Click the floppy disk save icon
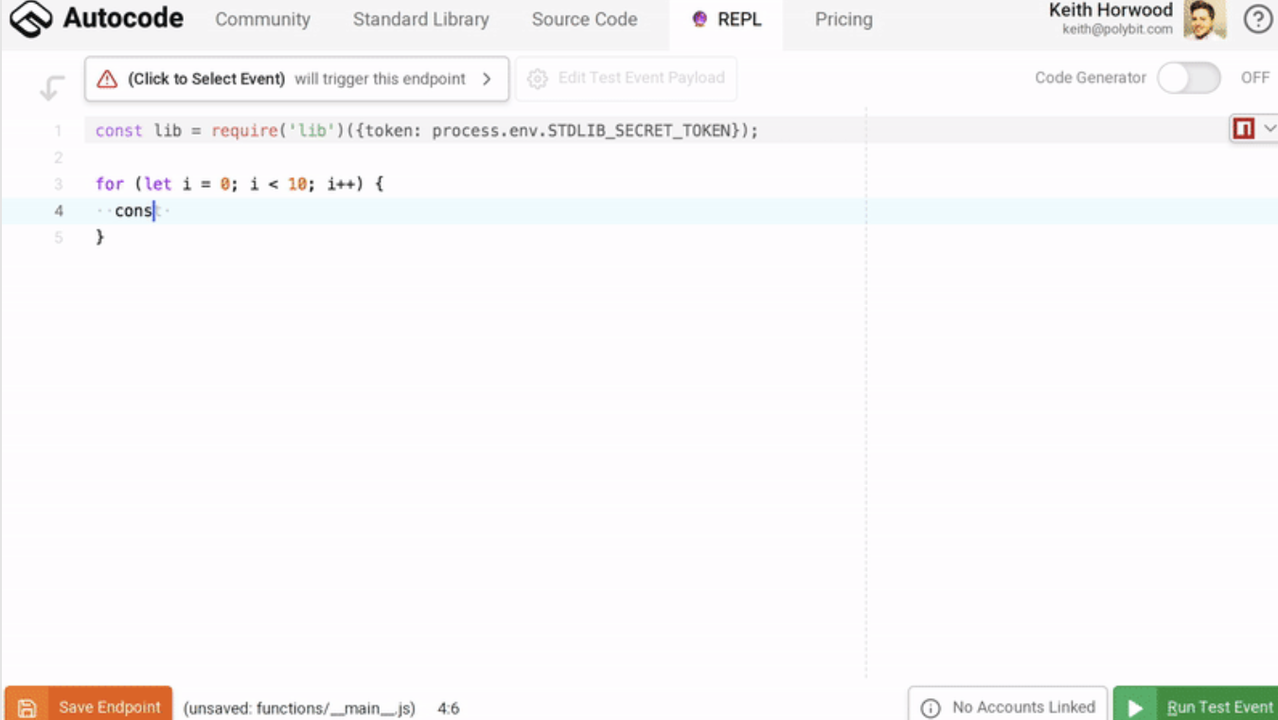This screenshot has height=720, width=1278. [27, 708]
